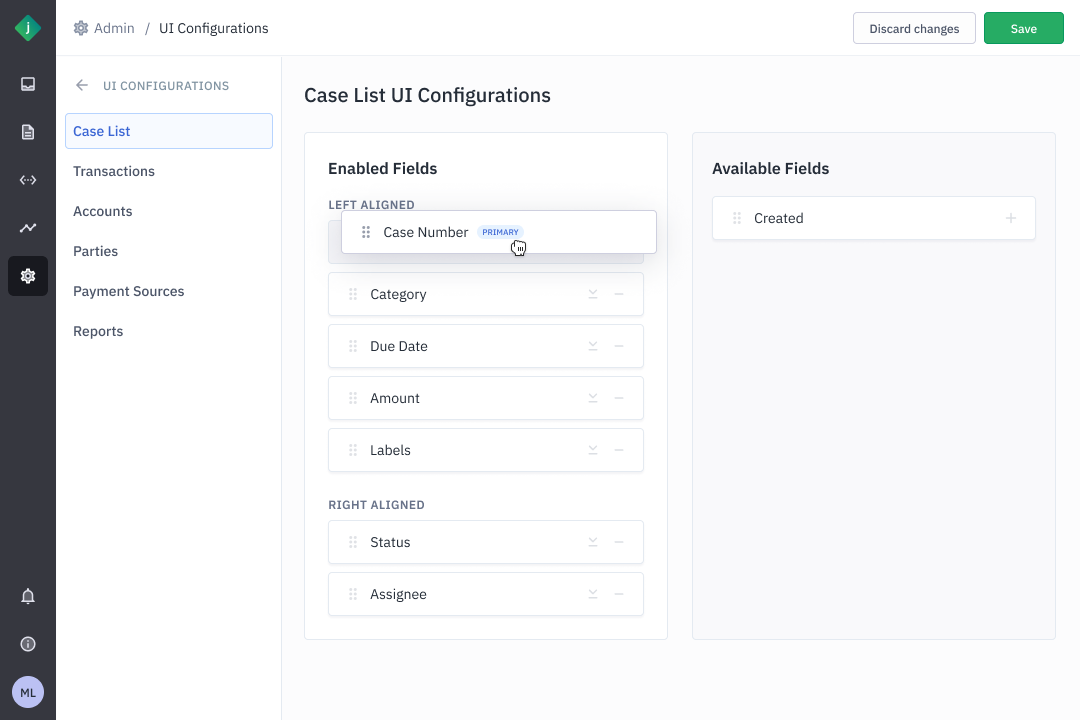
Task: Click the Save button
Action: coord(1023,29)
